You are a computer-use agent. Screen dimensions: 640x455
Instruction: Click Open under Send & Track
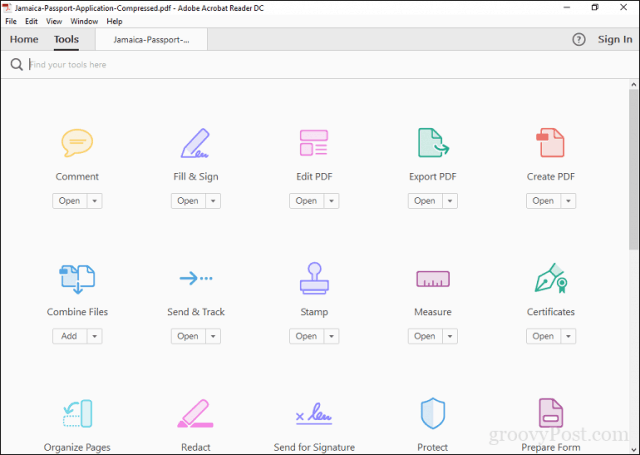[x=188, y=336]
